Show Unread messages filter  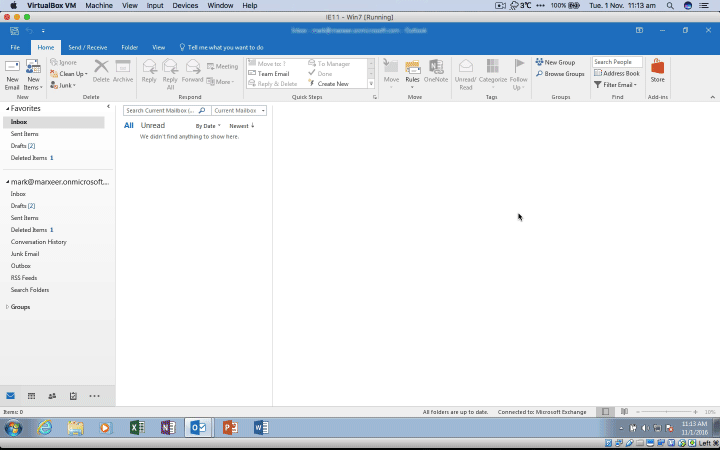point(152,125)
